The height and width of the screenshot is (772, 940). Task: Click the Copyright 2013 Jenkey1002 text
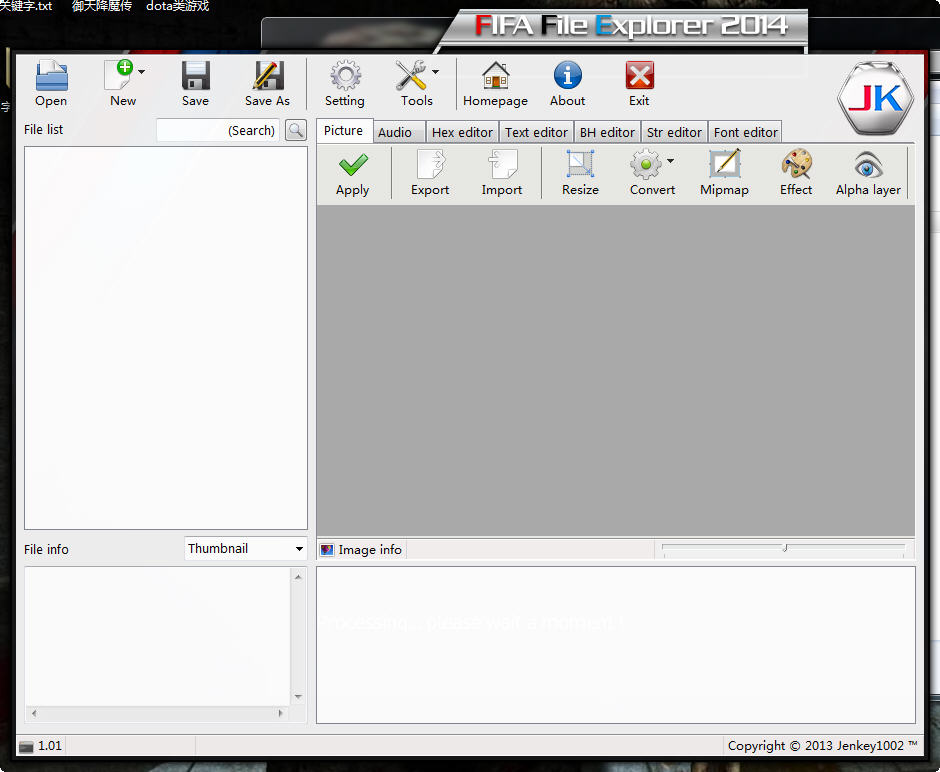[822, 746]
